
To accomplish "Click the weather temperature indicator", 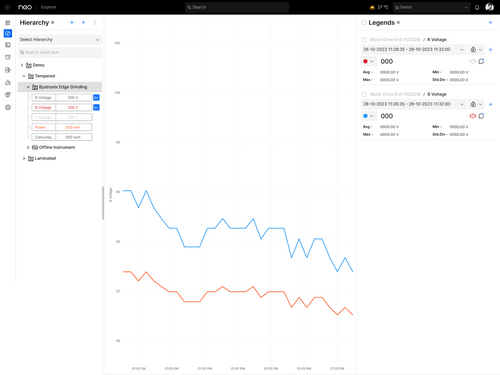I will tap(379, 7).
